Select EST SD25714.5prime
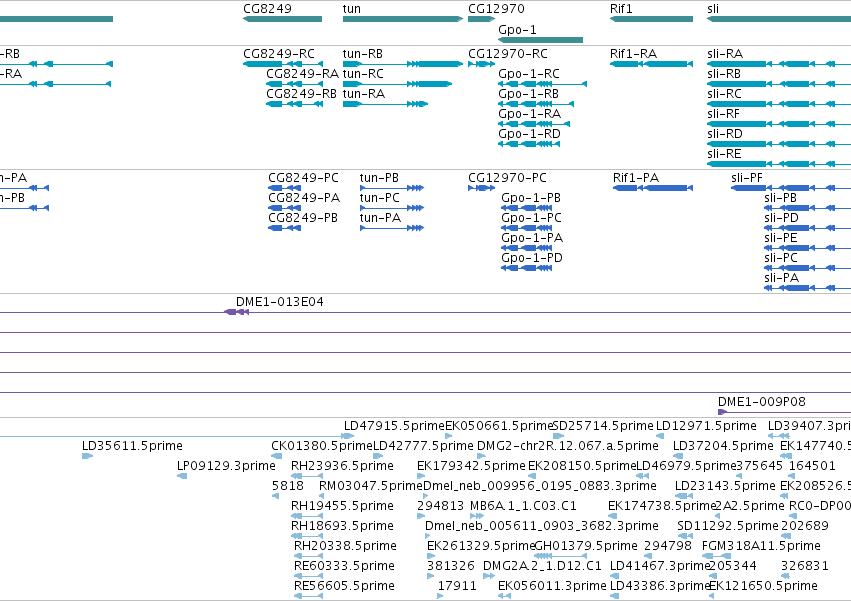The width and height of the screenshot is (851, 601). pyautogui.click(x=558, y=436)
